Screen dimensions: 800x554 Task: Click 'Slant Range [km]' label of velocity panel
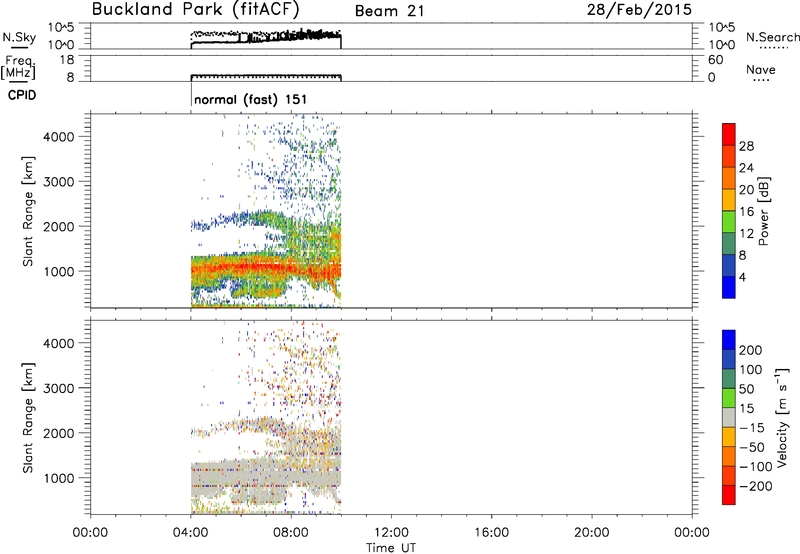pyautogui.click(x=28, y=417)
